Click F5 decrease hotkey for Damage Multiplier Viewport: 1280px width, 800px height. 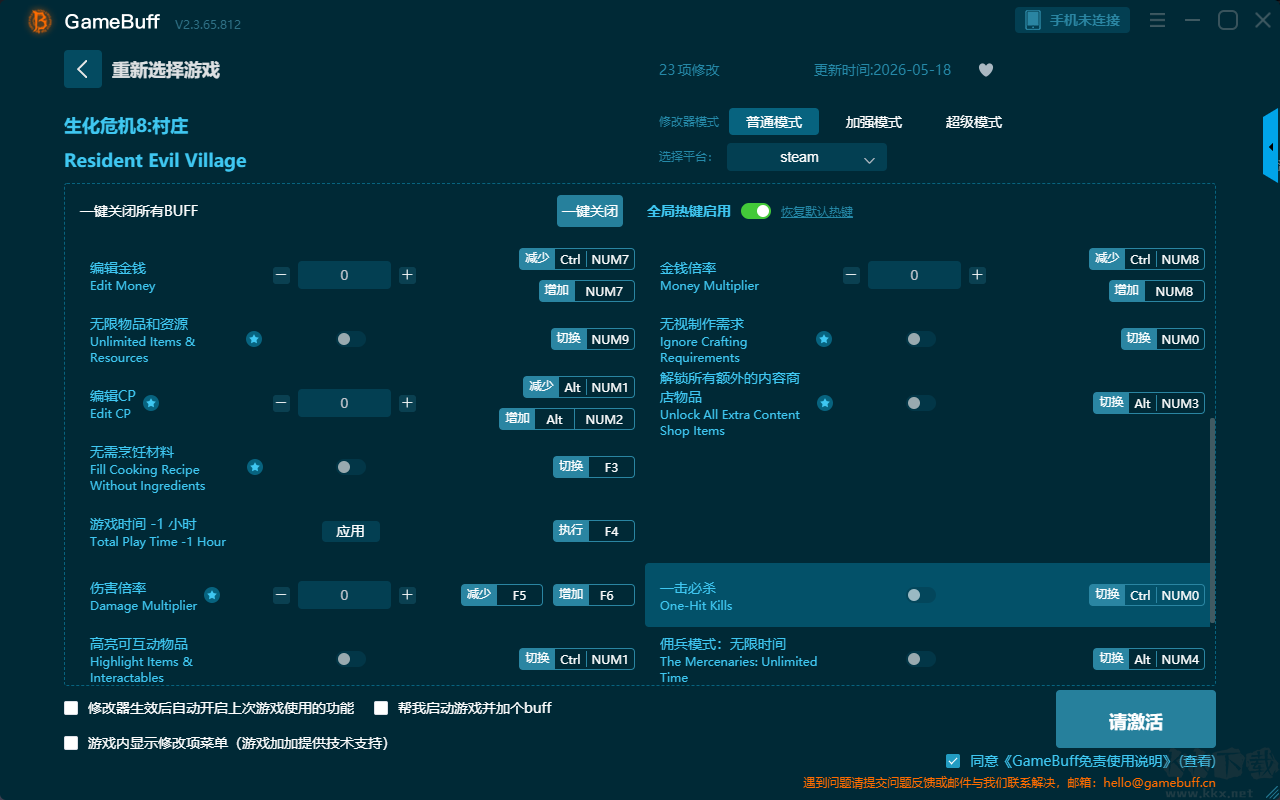[502, 595]
